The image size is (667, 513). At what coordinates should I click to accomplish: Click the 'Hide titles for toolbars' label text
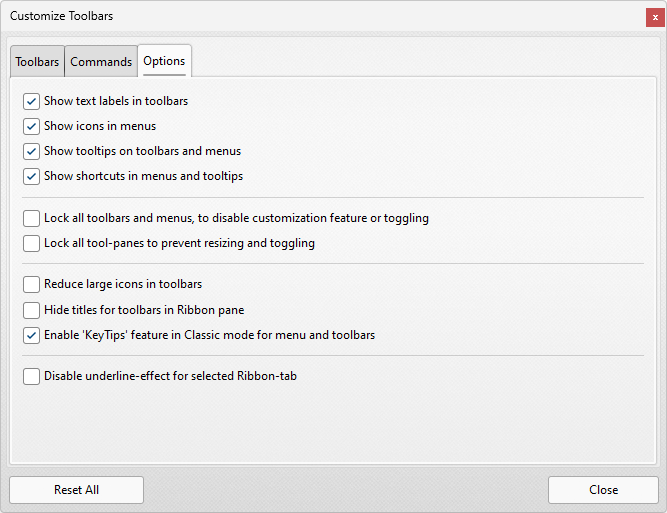[x=144, y=310]
